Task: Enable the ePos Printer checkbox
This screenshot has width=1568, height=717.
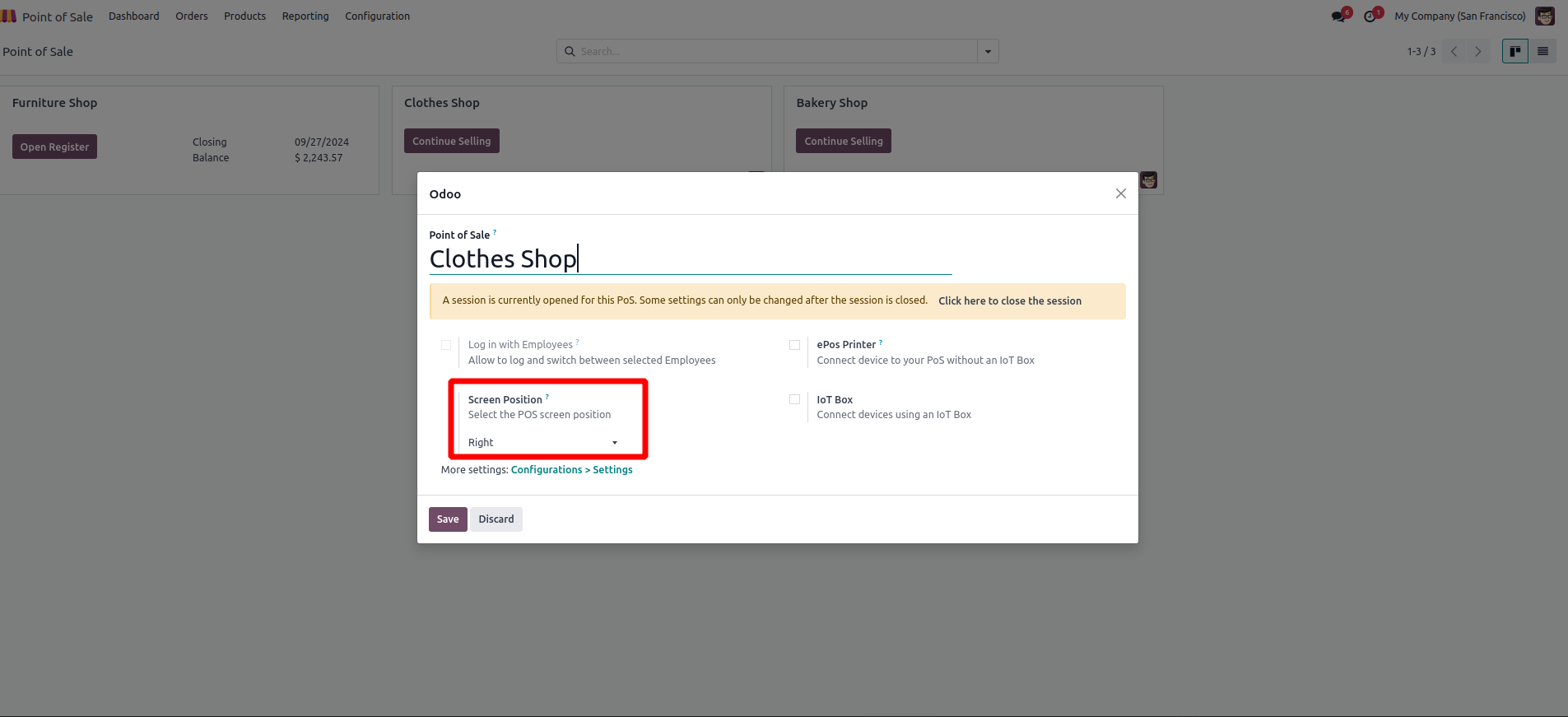Action: click(794, 345)
